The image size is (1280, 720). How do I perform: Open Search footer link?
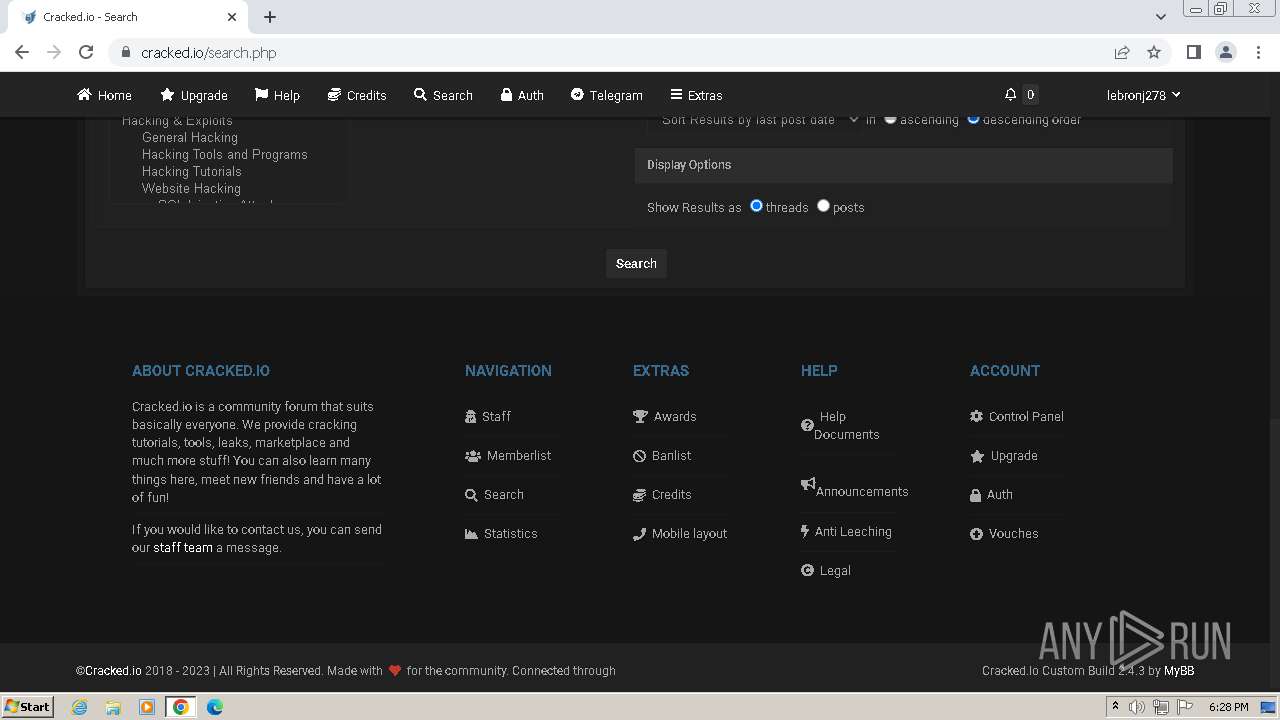[504, 494]
